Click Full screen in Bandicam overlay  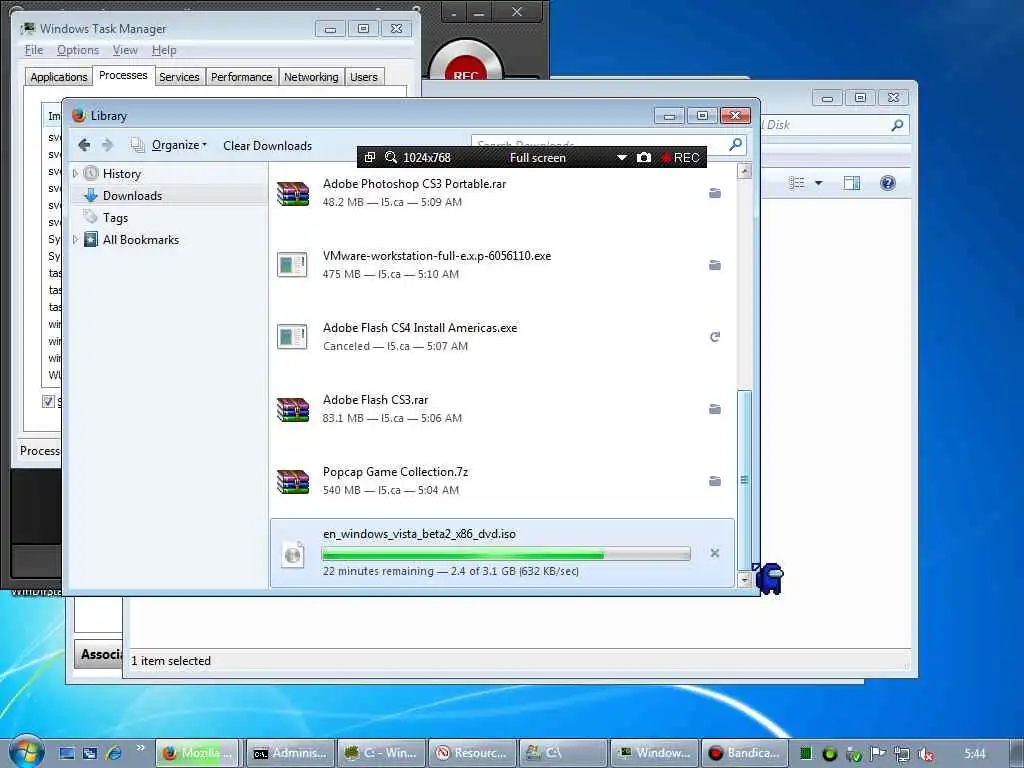pyautogui.click(x=537, y=157)
